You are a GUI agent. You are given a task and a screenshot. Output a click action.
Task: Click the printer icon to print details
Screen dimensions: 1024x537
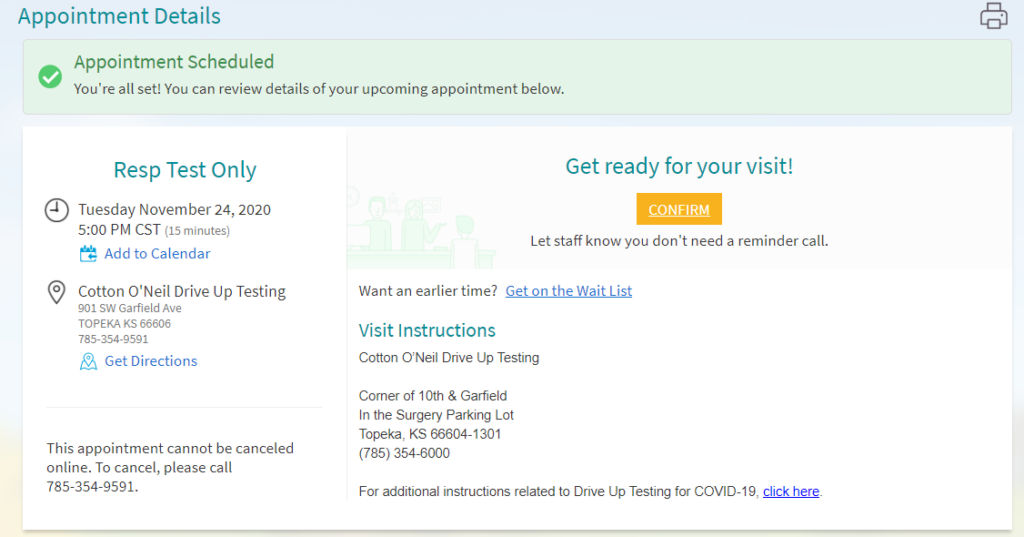click(993, 16)
